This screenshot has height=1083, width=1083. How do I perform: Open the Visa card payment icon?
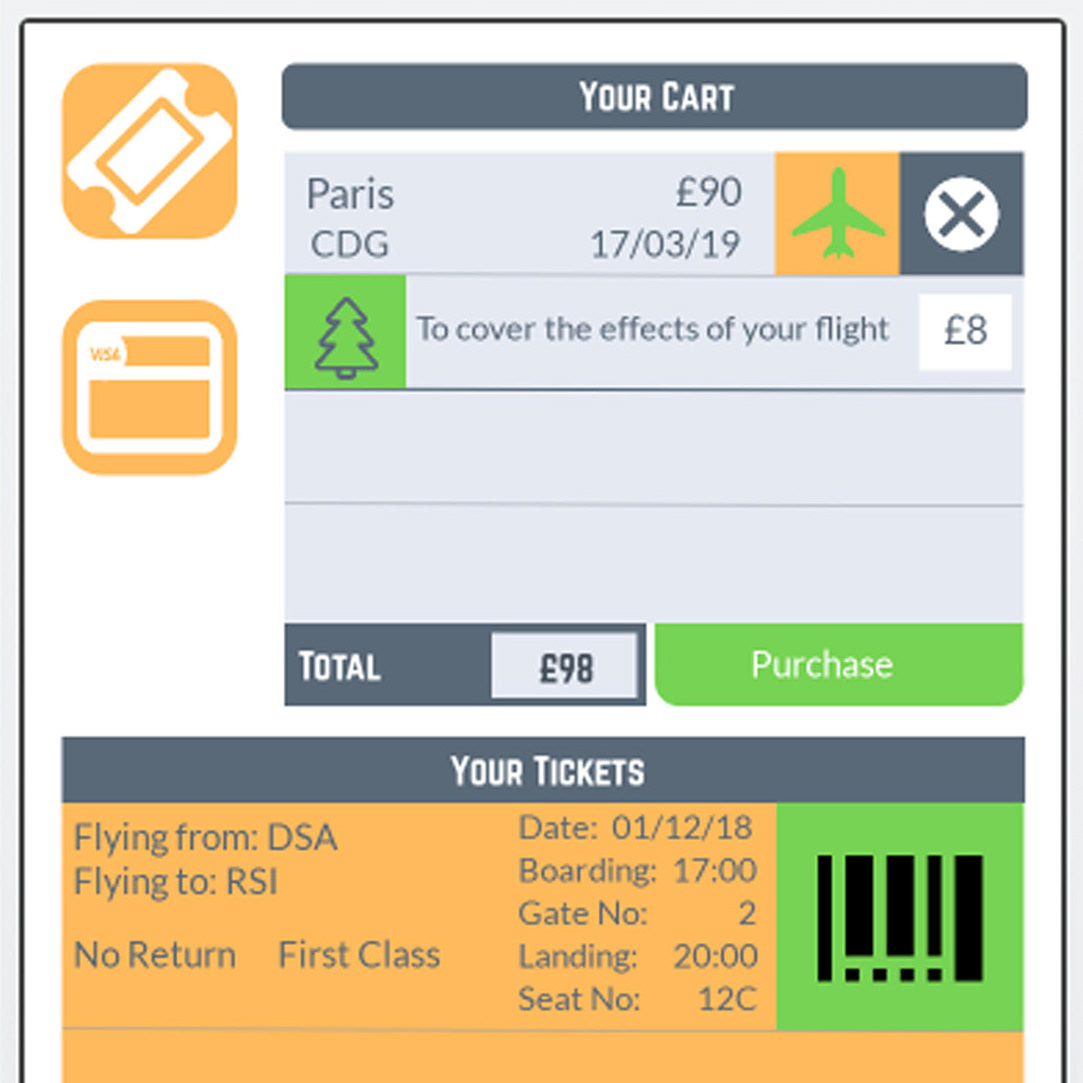click(x=150, y=387)
